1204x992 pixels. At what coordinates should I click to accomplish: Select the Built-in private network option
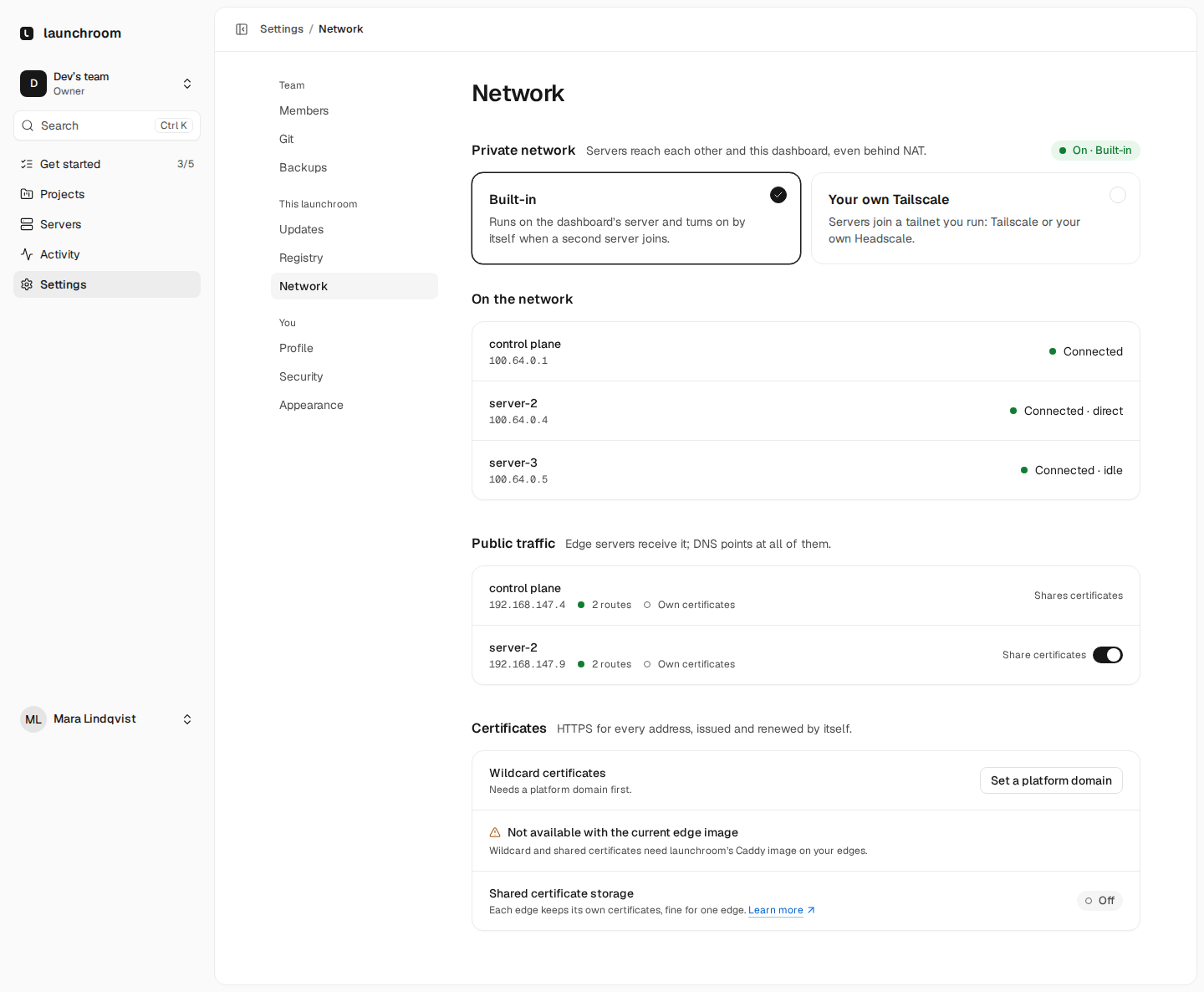(636, 218)
